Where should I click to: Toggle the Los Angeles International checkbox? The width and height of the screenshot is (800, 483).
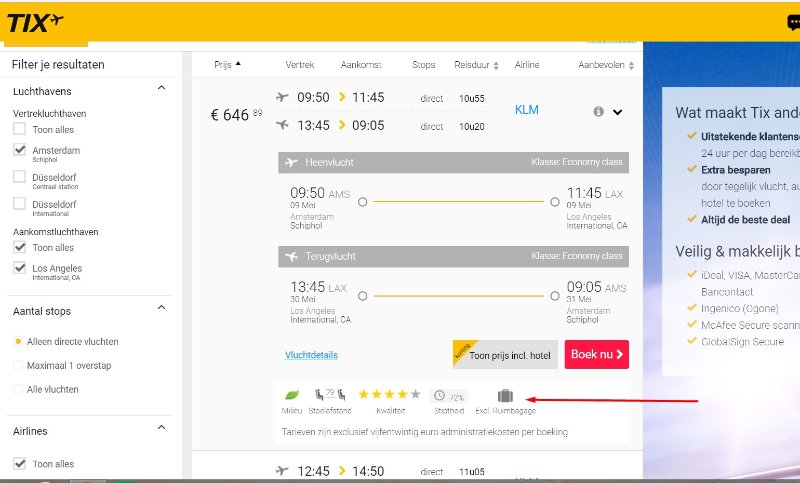[x=19, y=268]
